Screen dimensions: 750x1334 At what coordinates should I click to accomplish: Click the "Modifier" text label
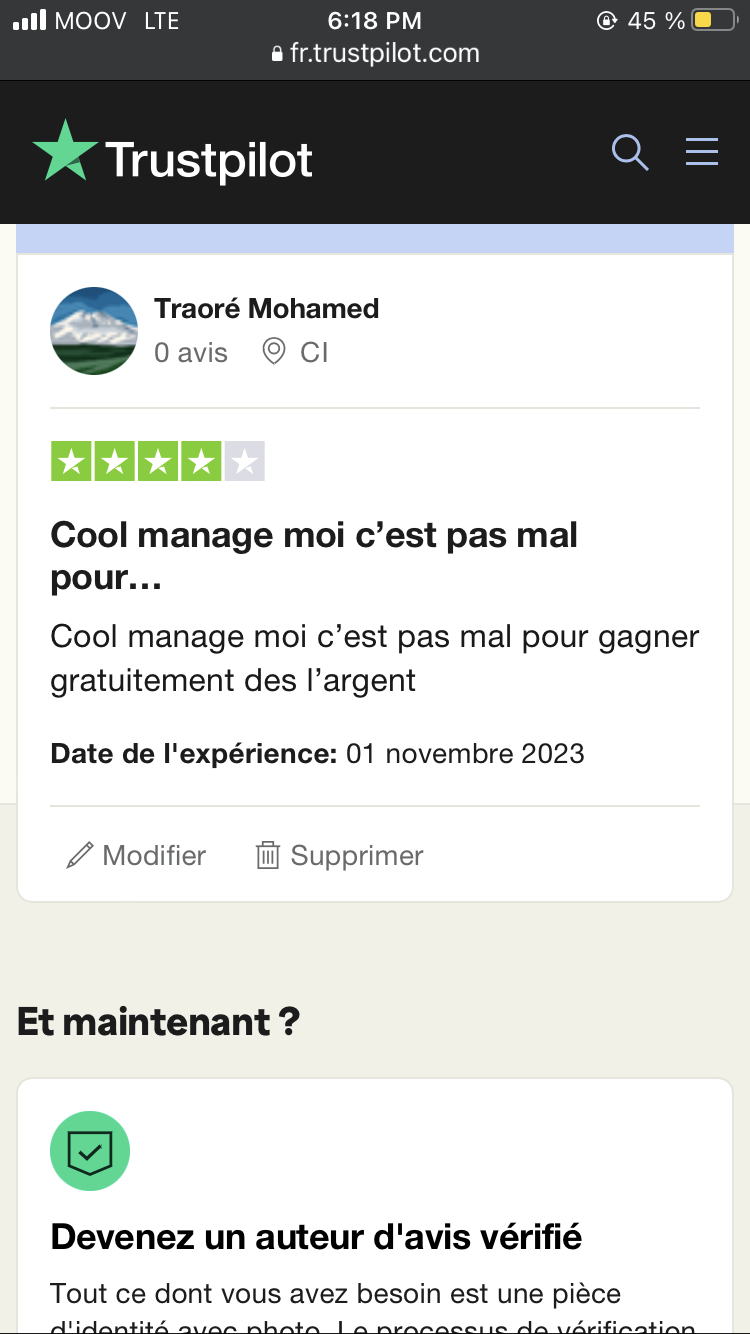click(154, 856)
